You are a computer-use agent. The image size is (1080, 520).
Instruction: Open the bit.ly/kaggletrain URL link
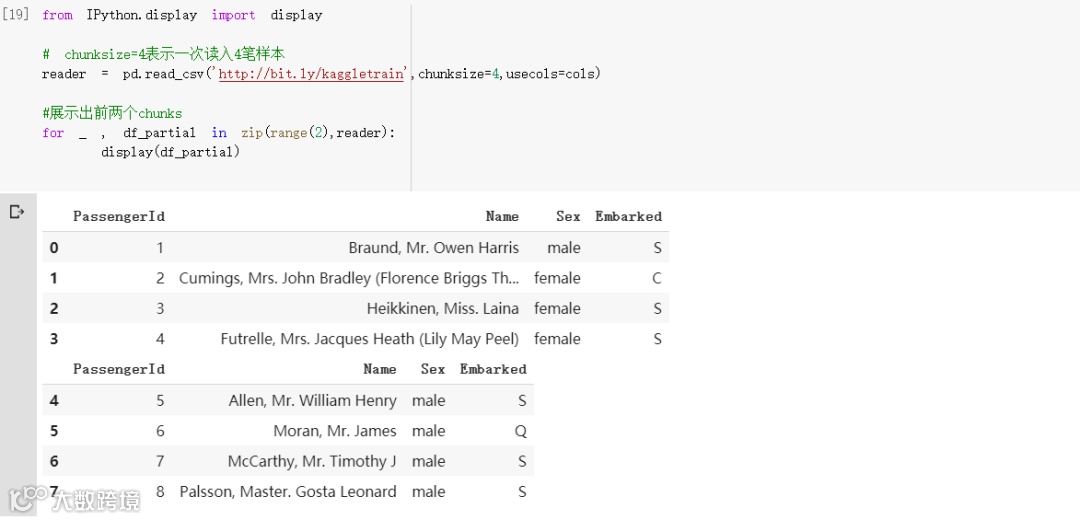pyautogui.click(x=310, y=74)
